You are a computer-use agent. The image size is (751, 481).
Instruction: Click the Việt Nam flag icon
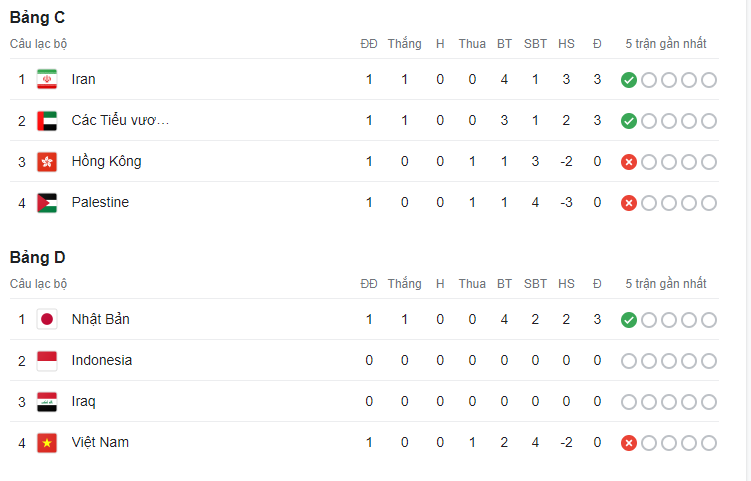pos(47,443)
